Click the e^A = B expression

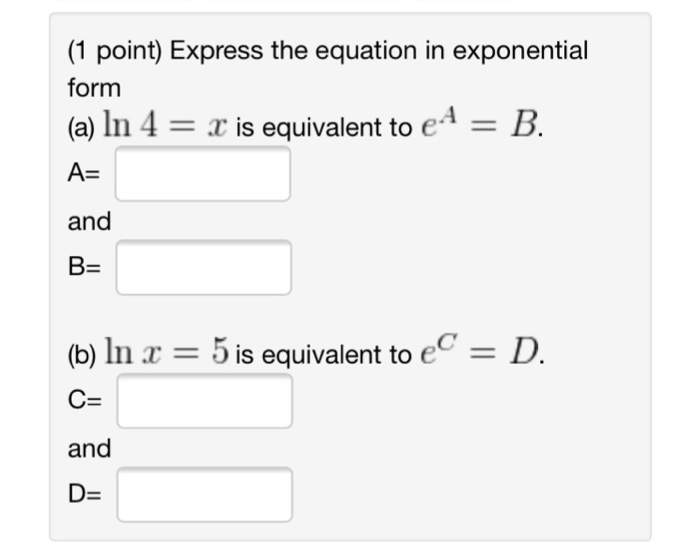coord(483,127)
